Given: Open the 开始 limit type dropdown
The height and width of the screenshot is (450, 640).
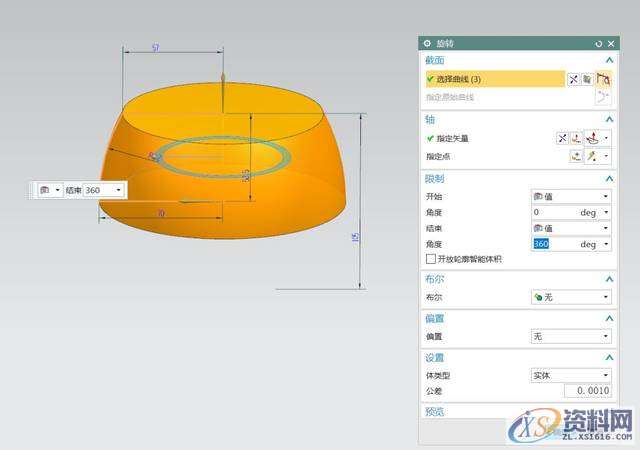Looking at the screenshot, I should pos(570,196).
